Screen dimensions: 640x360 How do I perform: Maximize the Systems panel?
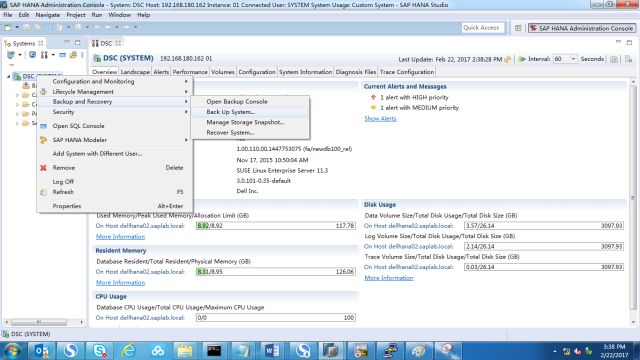point(78,43)
